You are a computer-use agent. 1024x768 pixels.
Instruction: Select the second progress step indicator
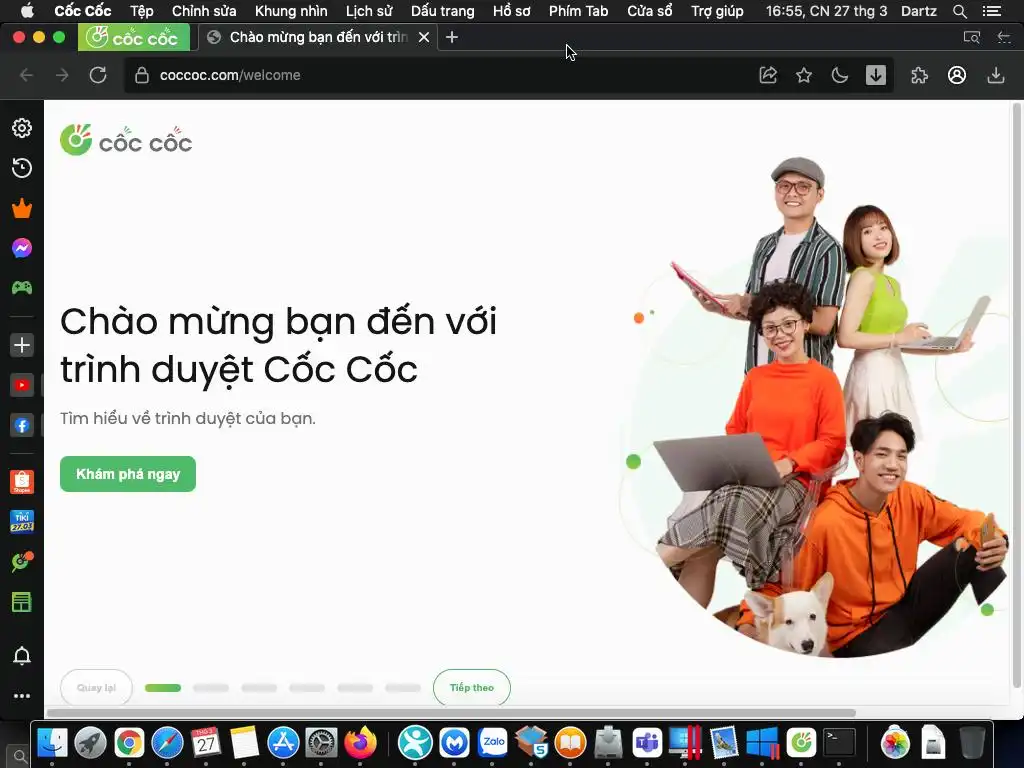pyautogui.click(x=211, y=688)
